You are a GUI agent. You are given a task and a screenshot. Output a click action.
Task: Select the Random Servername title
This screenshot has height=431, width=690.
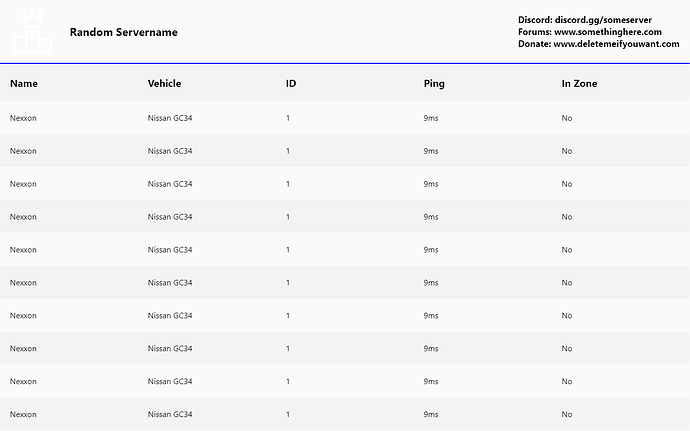point(124,32)
